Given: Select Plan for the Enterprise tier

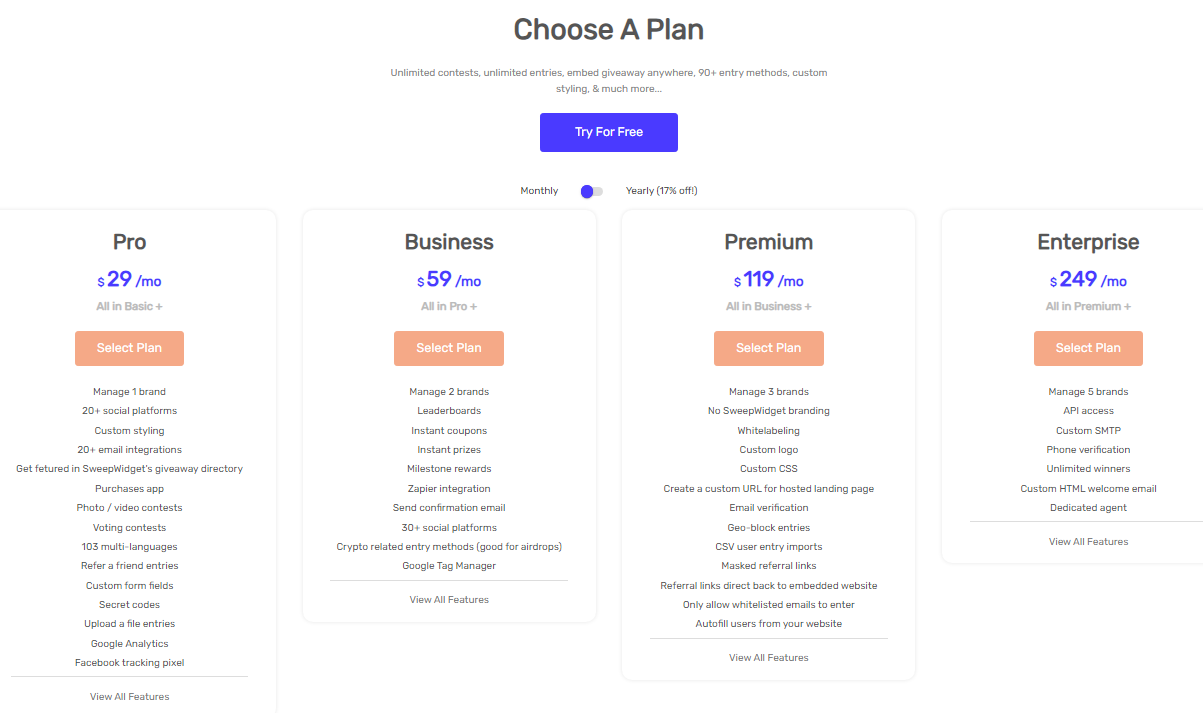Looking at the screenshot, I should tap(1088, 348).
